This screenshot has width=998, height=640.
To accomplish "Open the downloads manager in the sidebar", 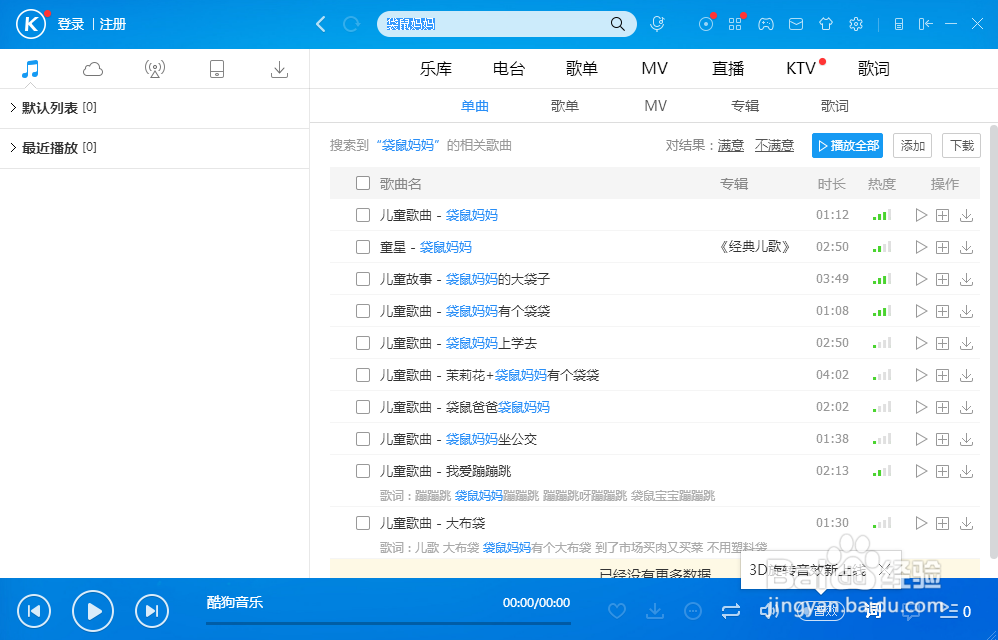I will click(x=279, y=68).
